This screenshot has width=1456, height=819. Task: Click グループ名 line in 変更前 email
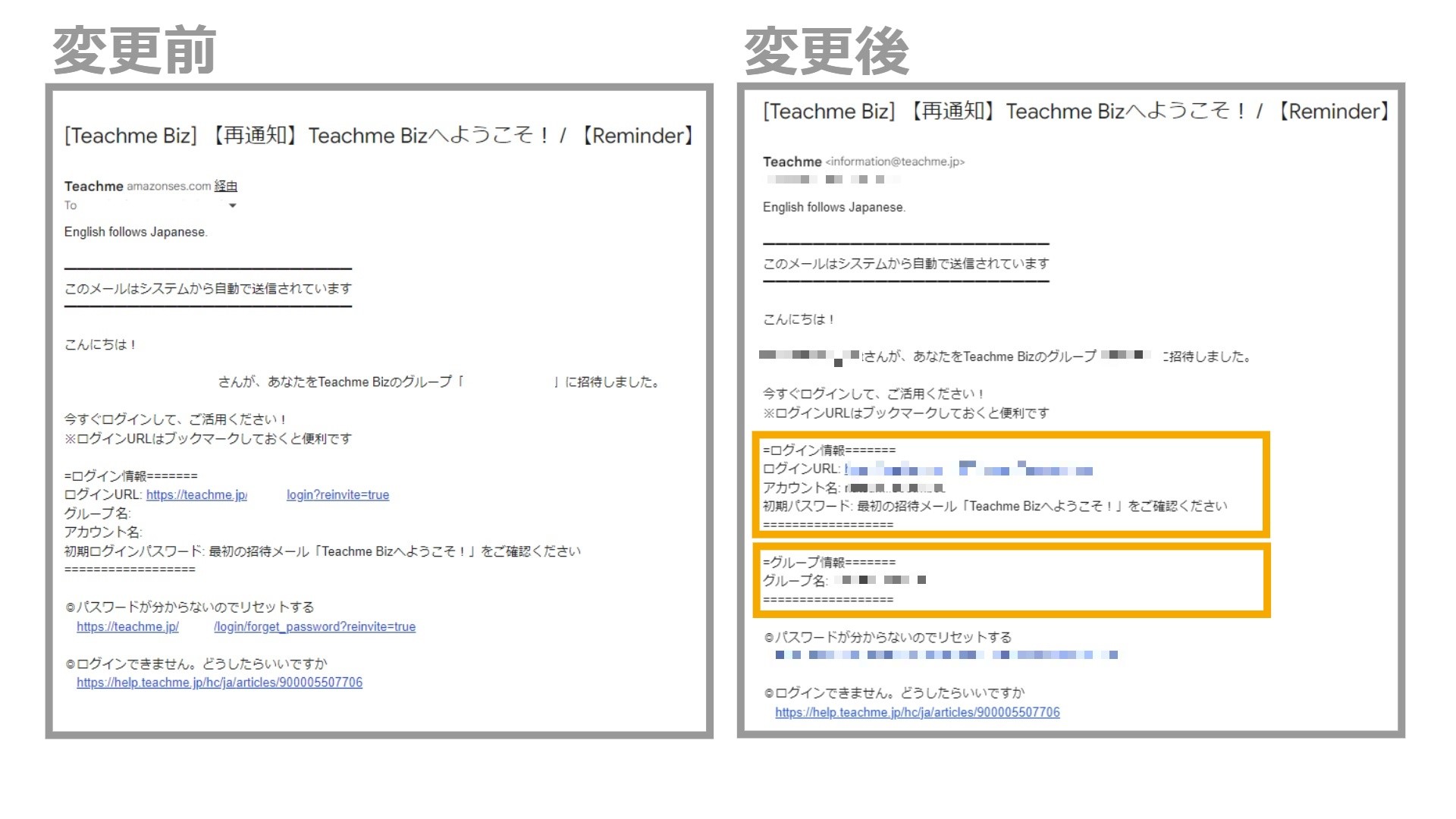coord(98,513)
